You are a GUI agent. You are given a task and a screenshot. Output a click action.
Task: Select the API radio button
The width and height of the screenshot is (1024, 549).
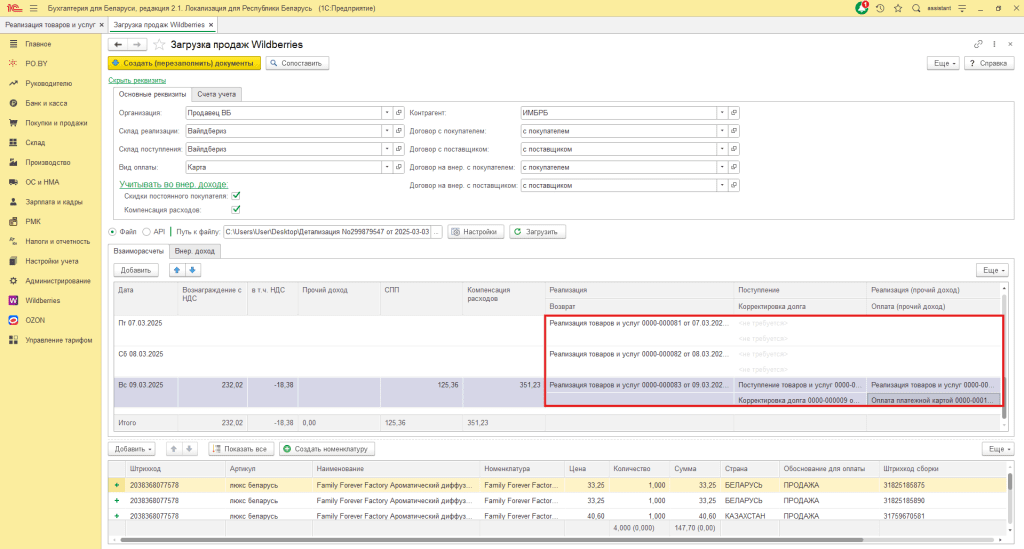pos(146,232)
